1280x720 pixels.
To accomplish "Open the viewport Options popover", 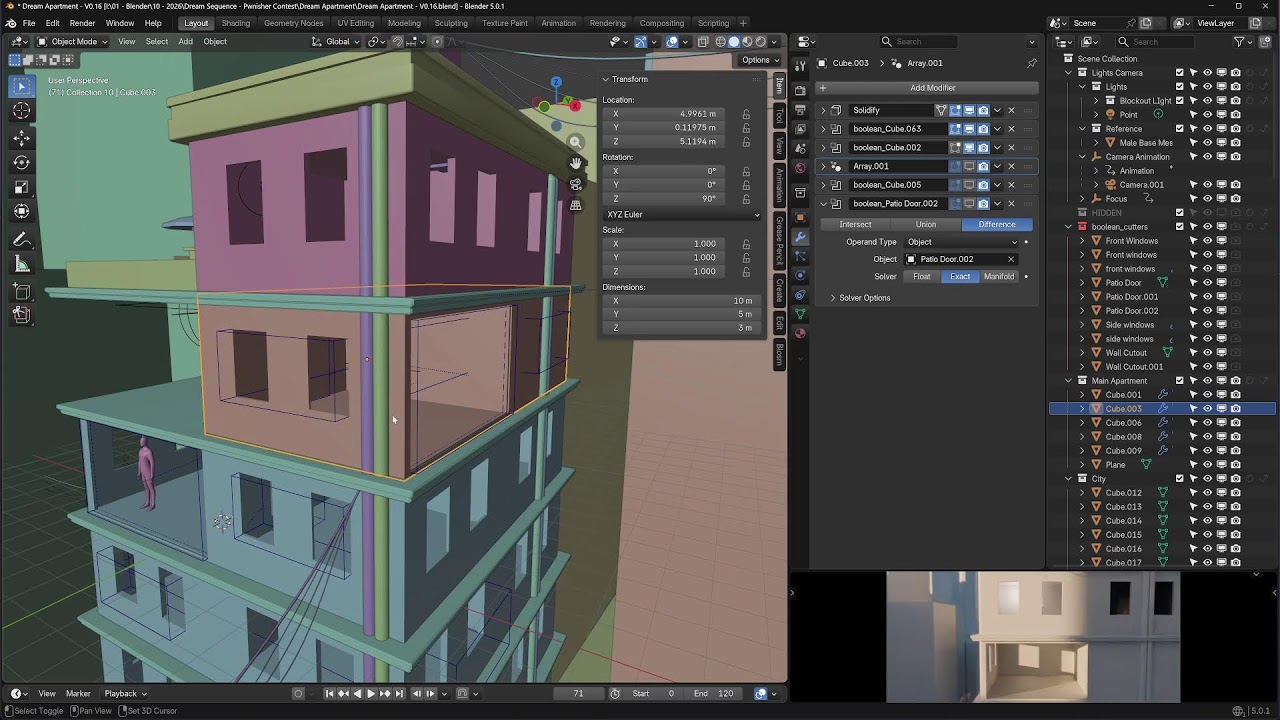I will coord(760,60).
